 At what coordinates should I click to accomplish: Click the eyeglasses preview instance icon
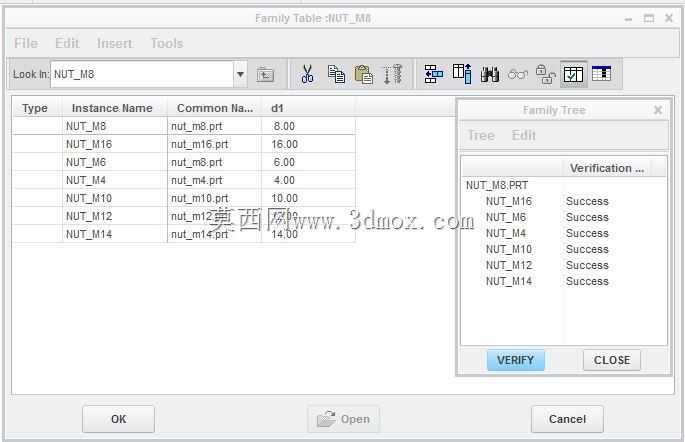point(518,74)
